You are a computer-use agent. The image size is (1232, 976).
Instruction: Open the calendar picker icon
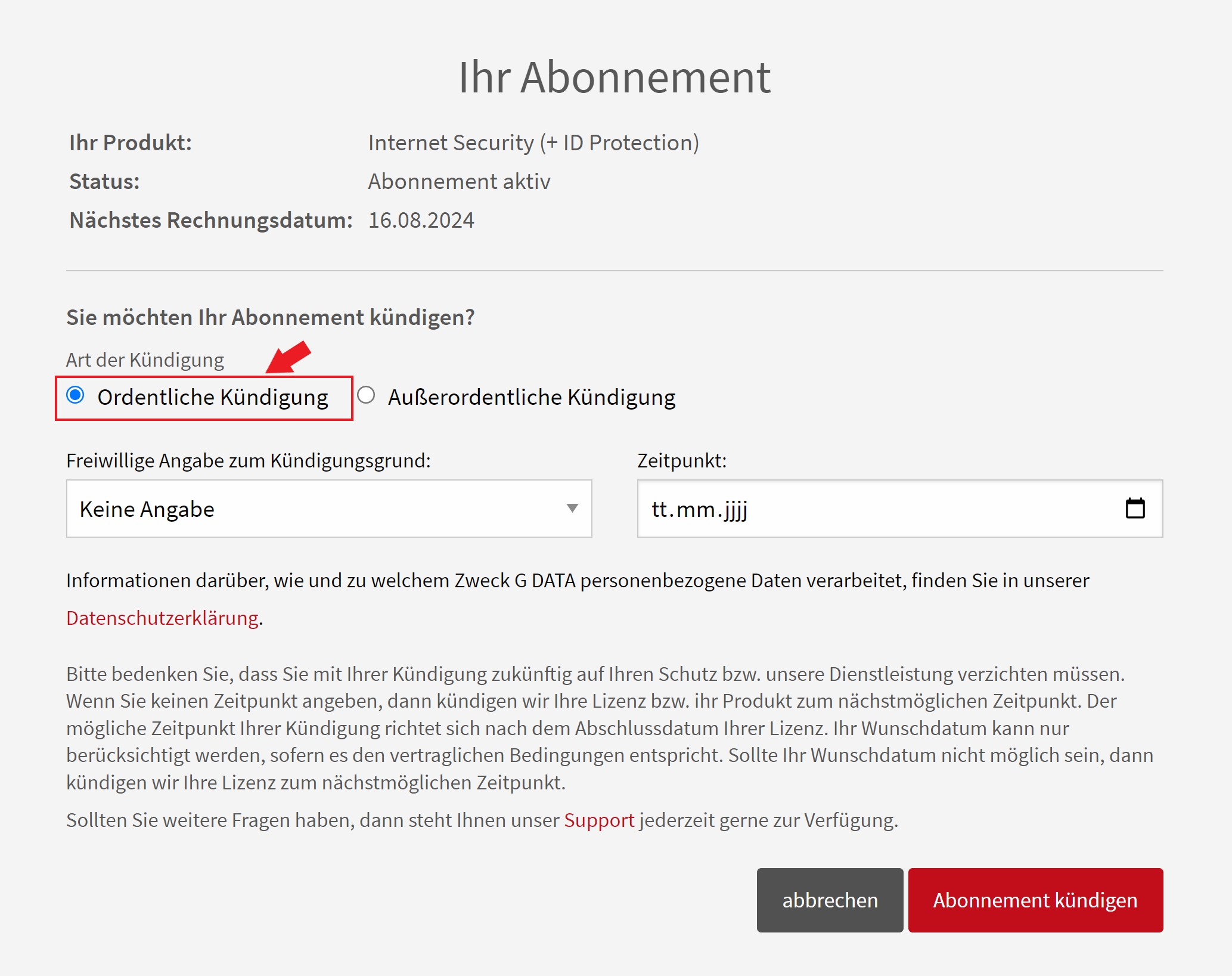point(1135,509)
